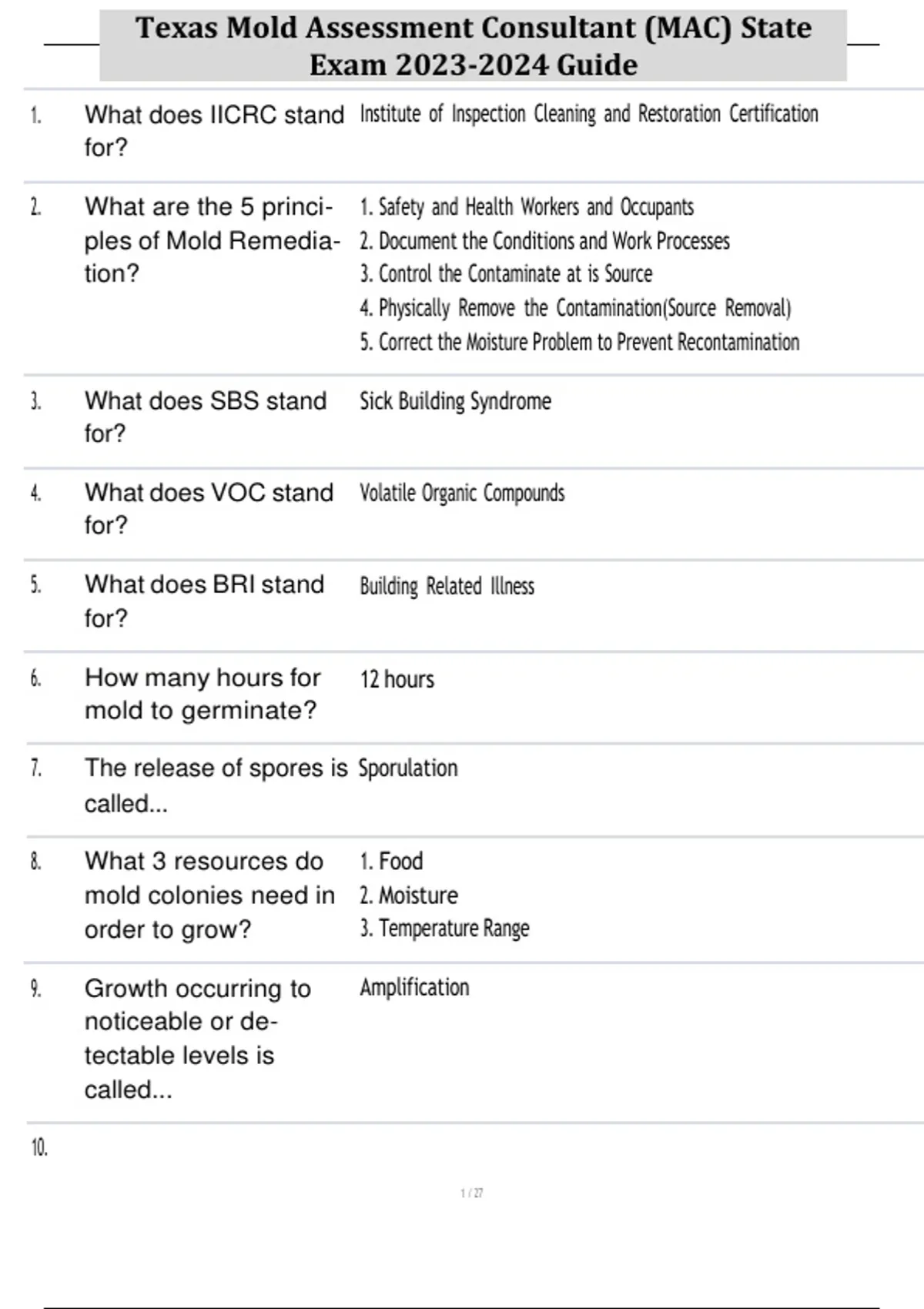Click the "Volatile Organic Compounds" answer

point(462,493)
